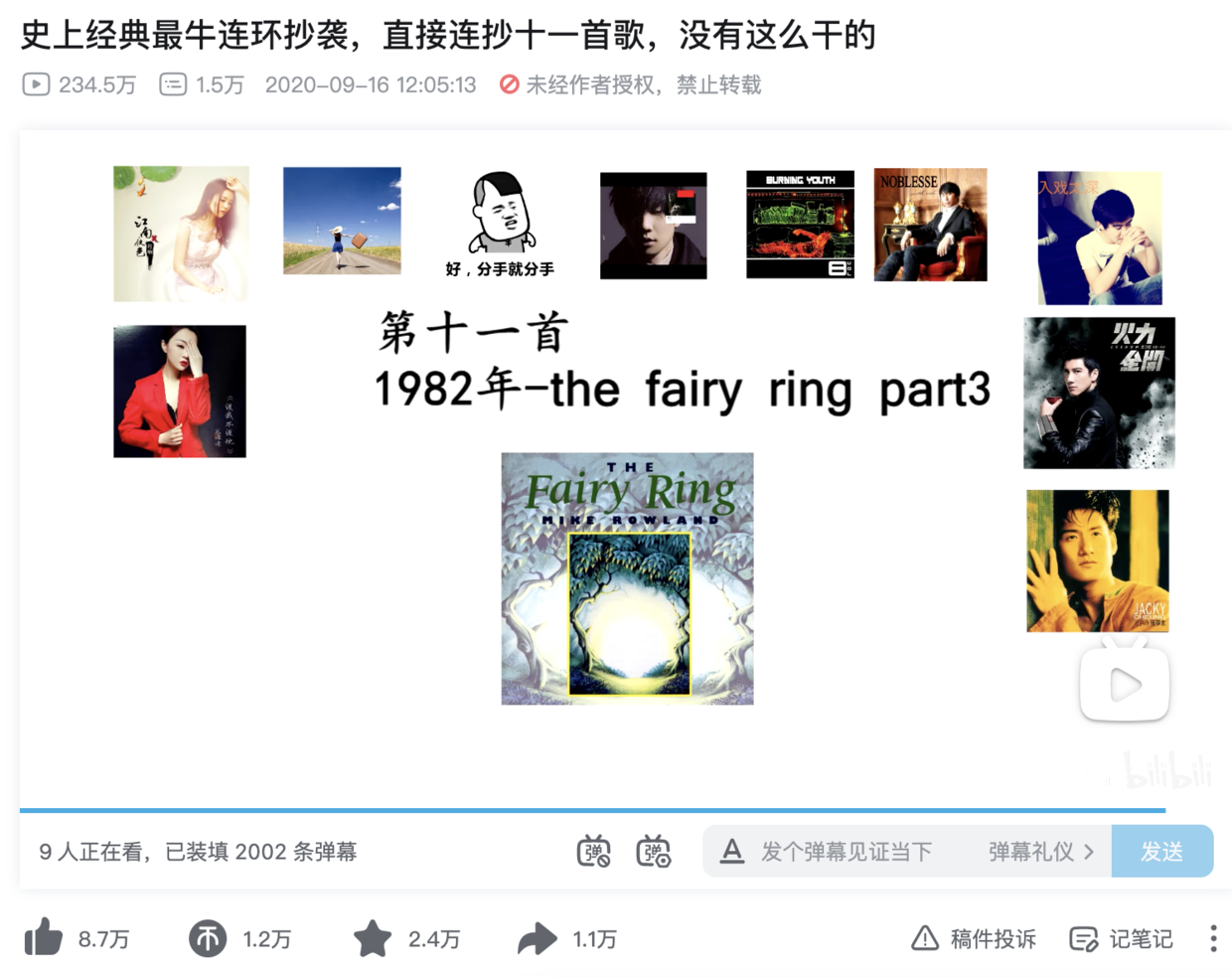Click the Fairy Ring album cover
This screenshot has height=978, width=1232.
point(627,578)
